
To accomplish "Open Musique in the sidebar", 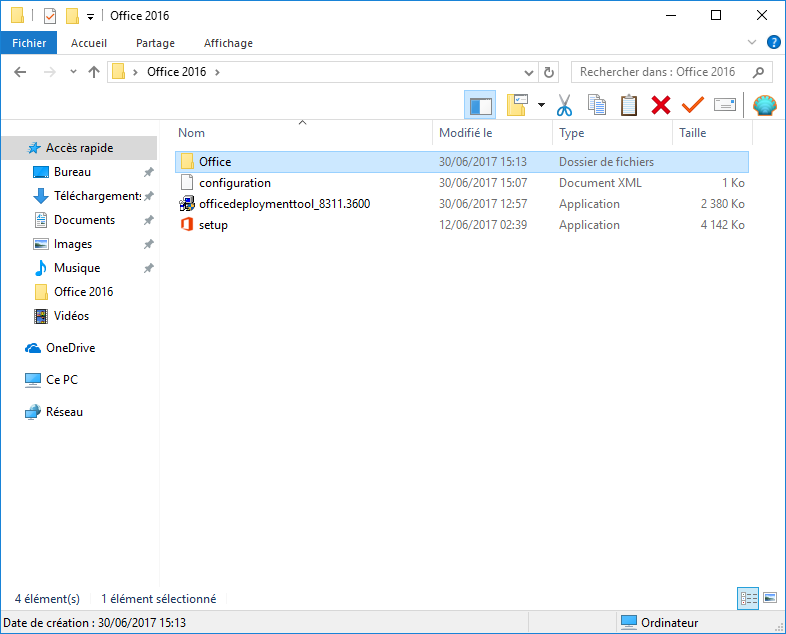I will [x=77, y=268].
